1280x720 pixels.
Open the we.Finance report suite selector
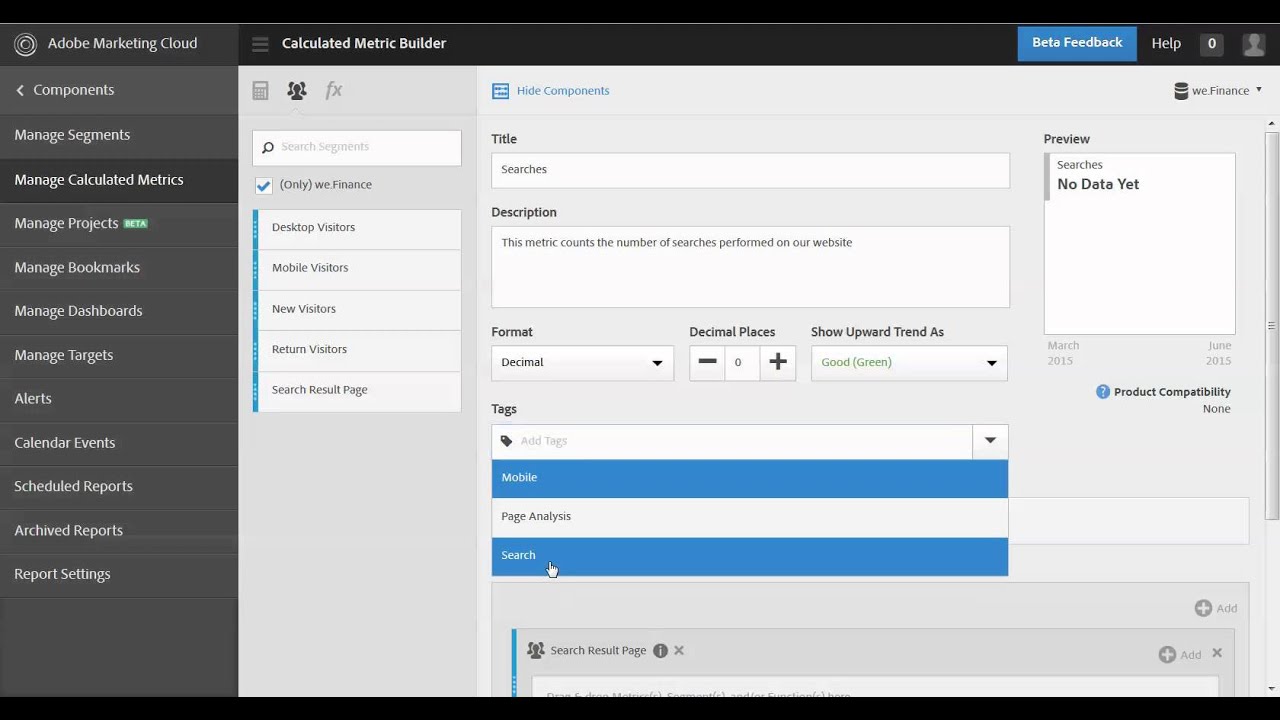click(x=1218, y=91)
